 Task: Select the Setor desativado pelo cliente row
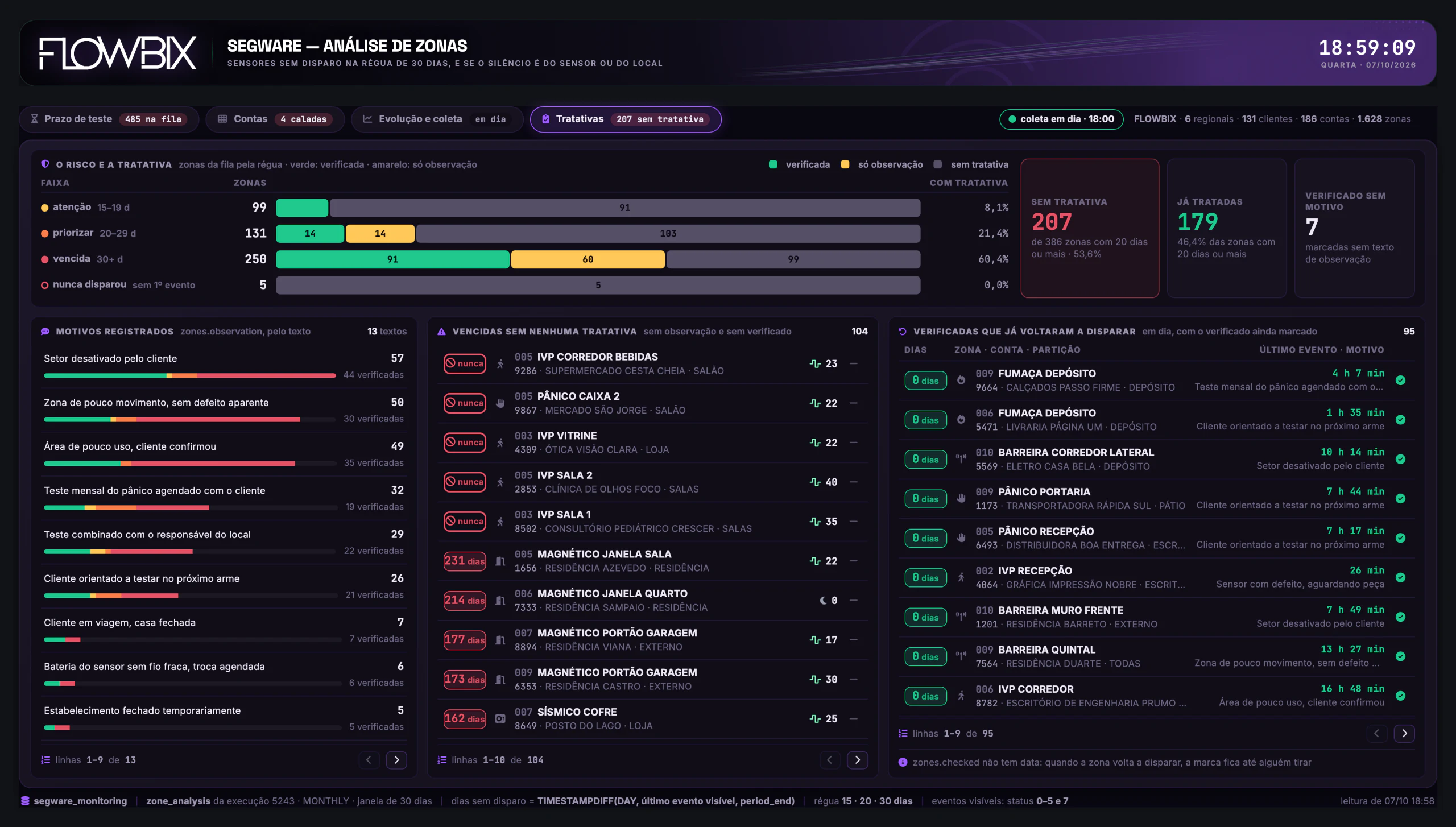(224, 366)
